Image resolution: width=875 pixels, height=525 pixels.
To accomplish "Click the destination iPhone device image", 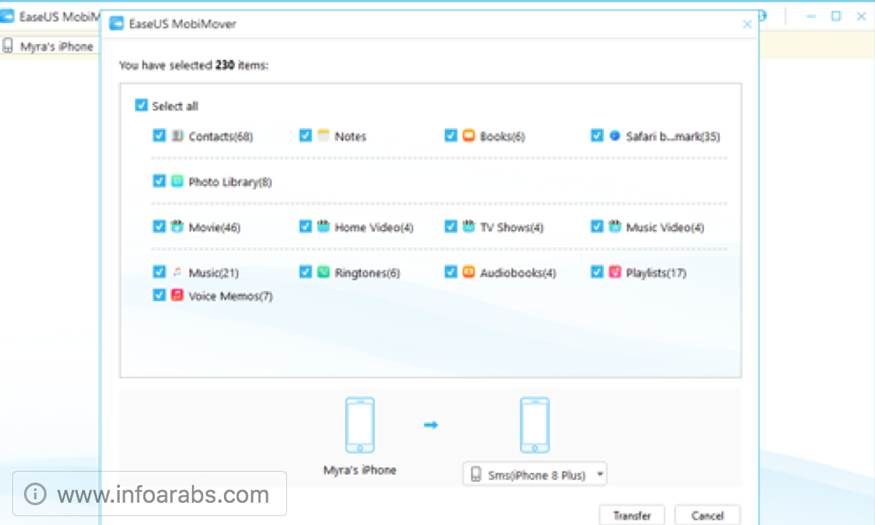I will click(x=535, y=425).
